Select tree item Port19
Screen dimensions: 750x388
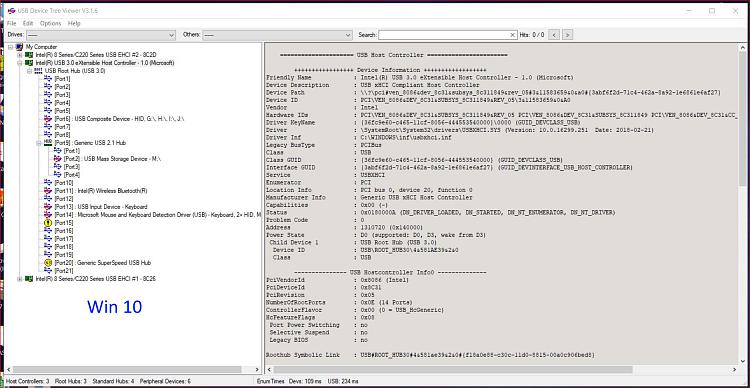tap(64, 255)
